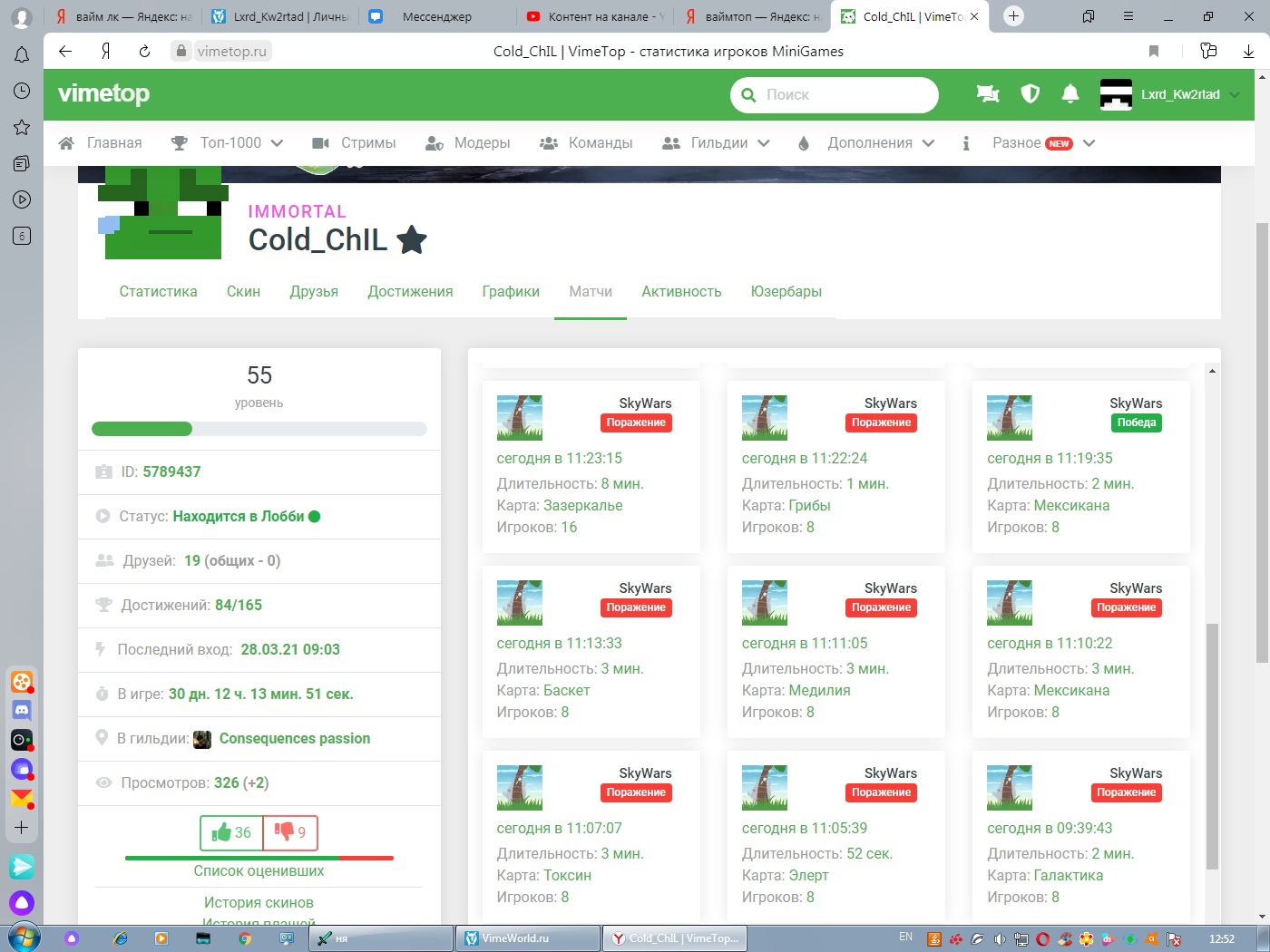This screenshot has width=1270, height=952.
Task: Open the vimetop logo home link
Action: pos(103,93)
